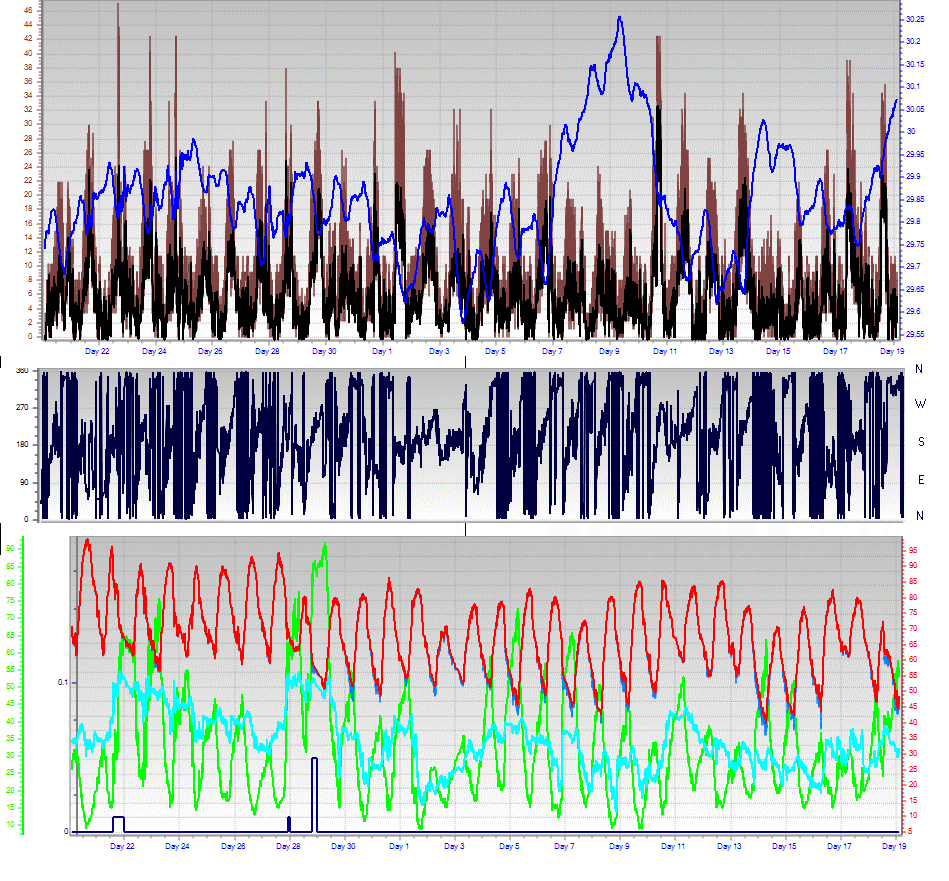Click the Day 19 label under the bottom chart
The height and width of the screenshot is (881, 949).
[x=893, y=846]
